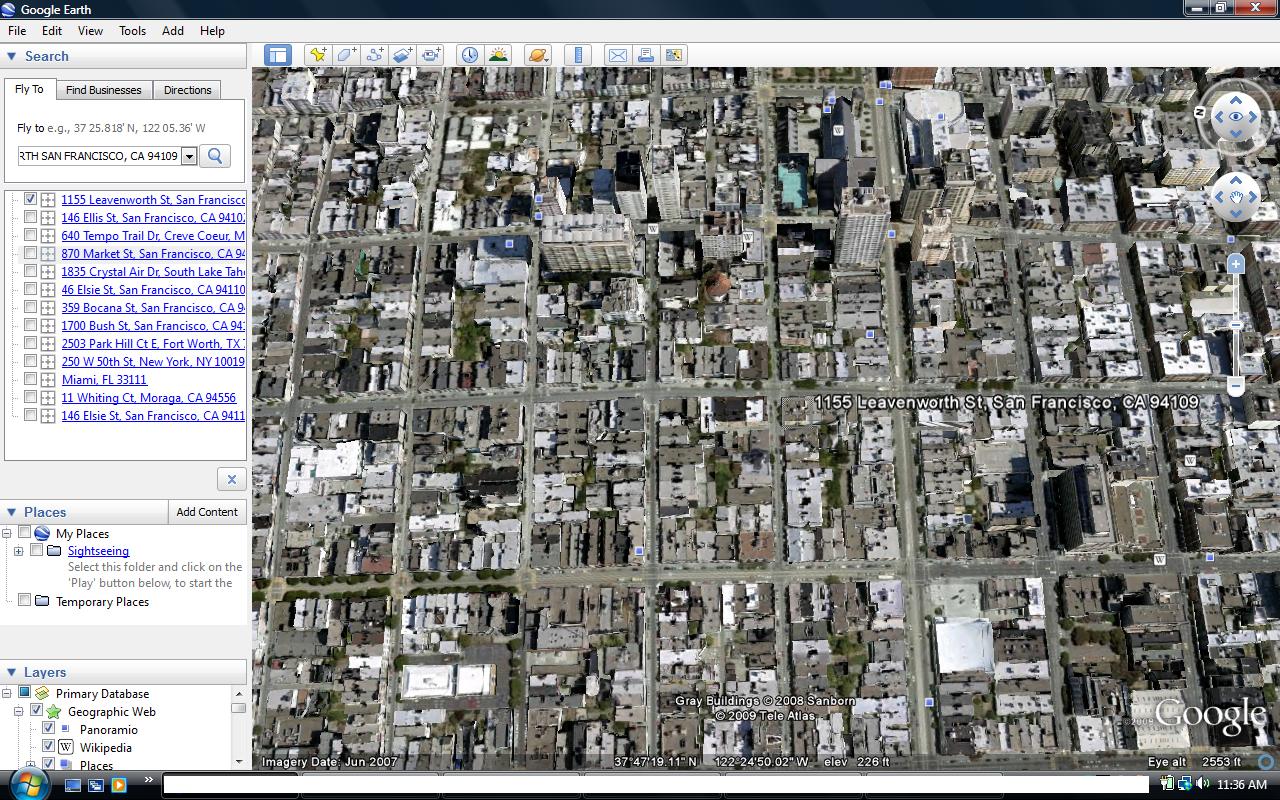Click Switch Between Windows taskbar icon

(96, 785)
